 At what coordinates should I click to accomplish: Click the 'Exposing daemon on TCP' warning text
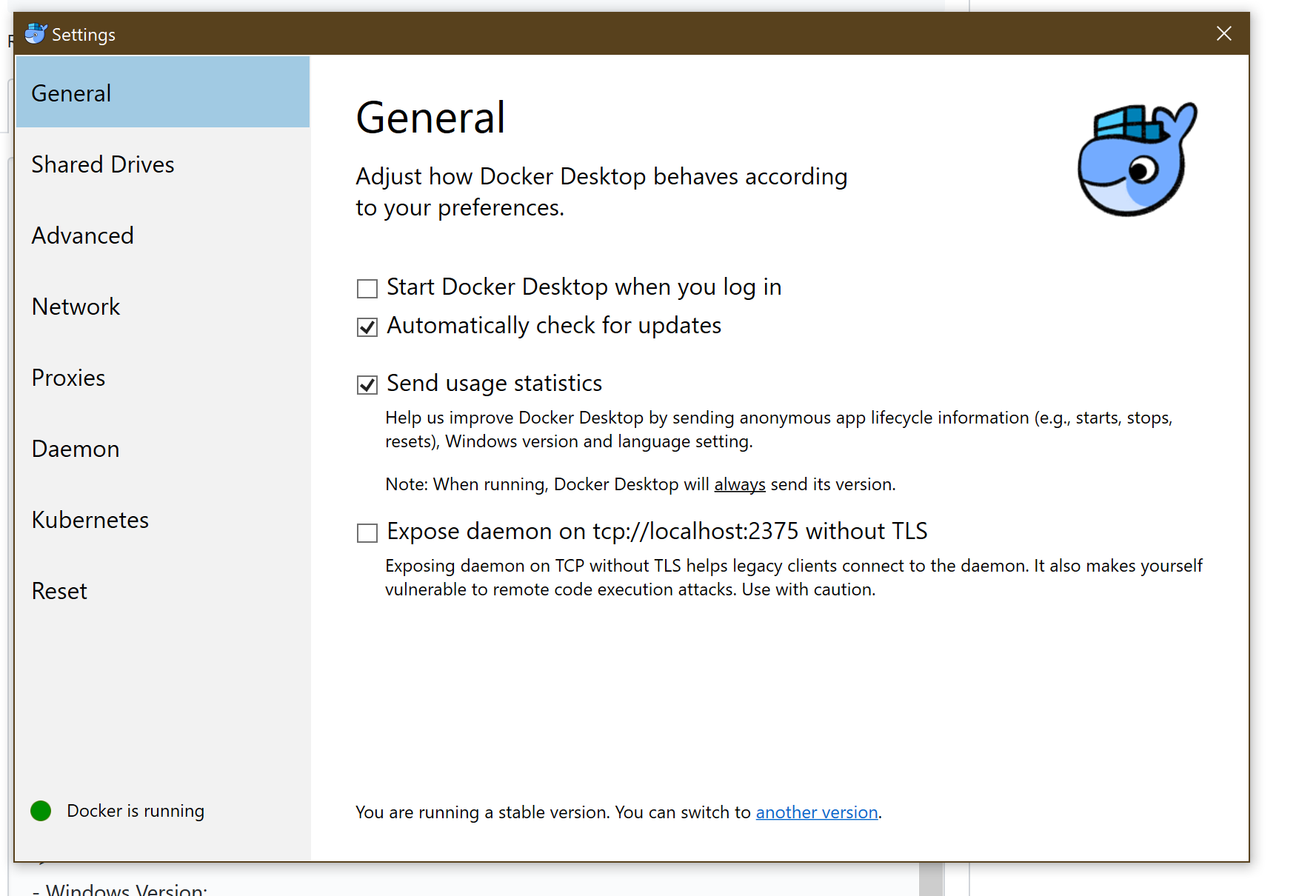coord(793,578)
